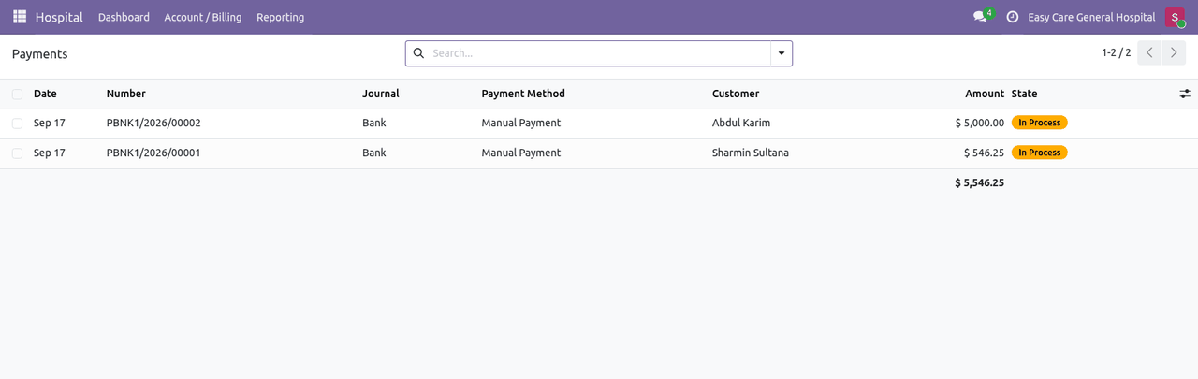Open the user avatar menu

(1175, 18)
